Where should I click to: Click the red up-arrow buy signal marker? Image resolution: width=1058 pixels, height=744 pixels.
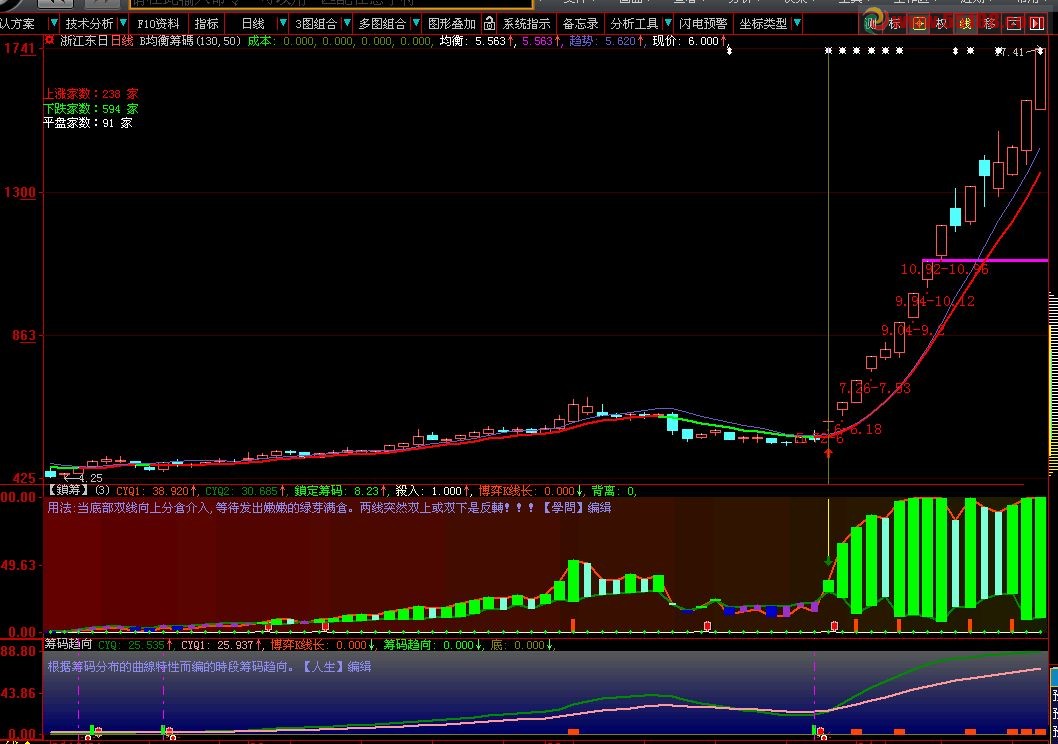pos(828,453)
